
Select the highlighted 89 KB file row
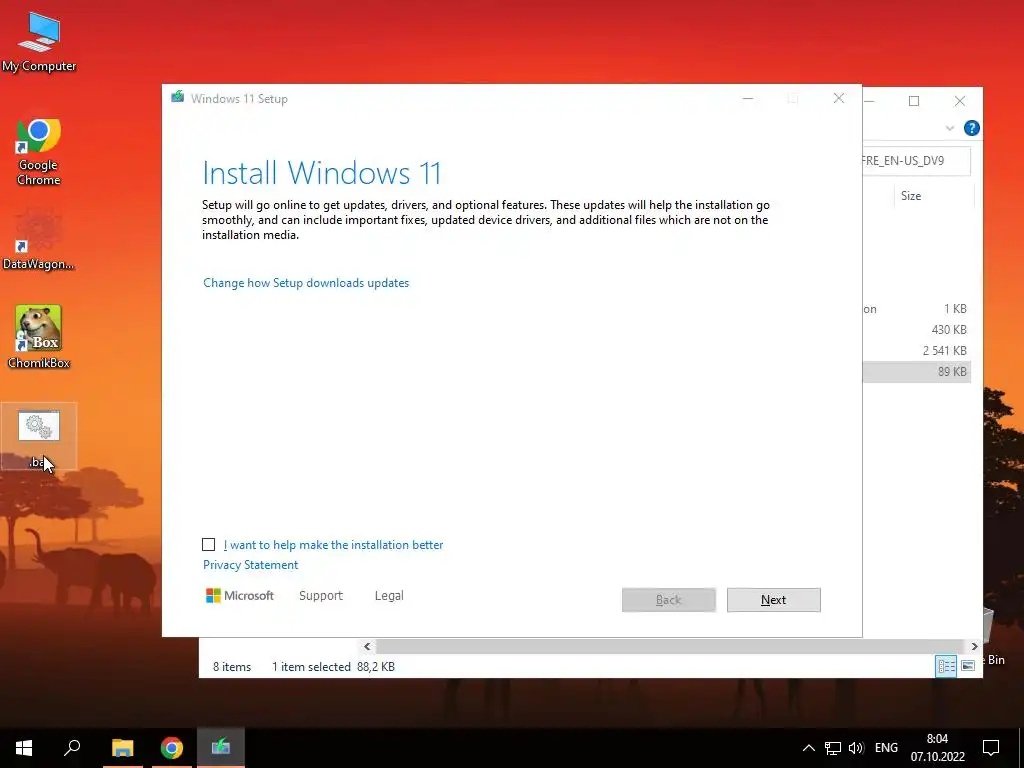pyautogui.click(x=915, y=372)
